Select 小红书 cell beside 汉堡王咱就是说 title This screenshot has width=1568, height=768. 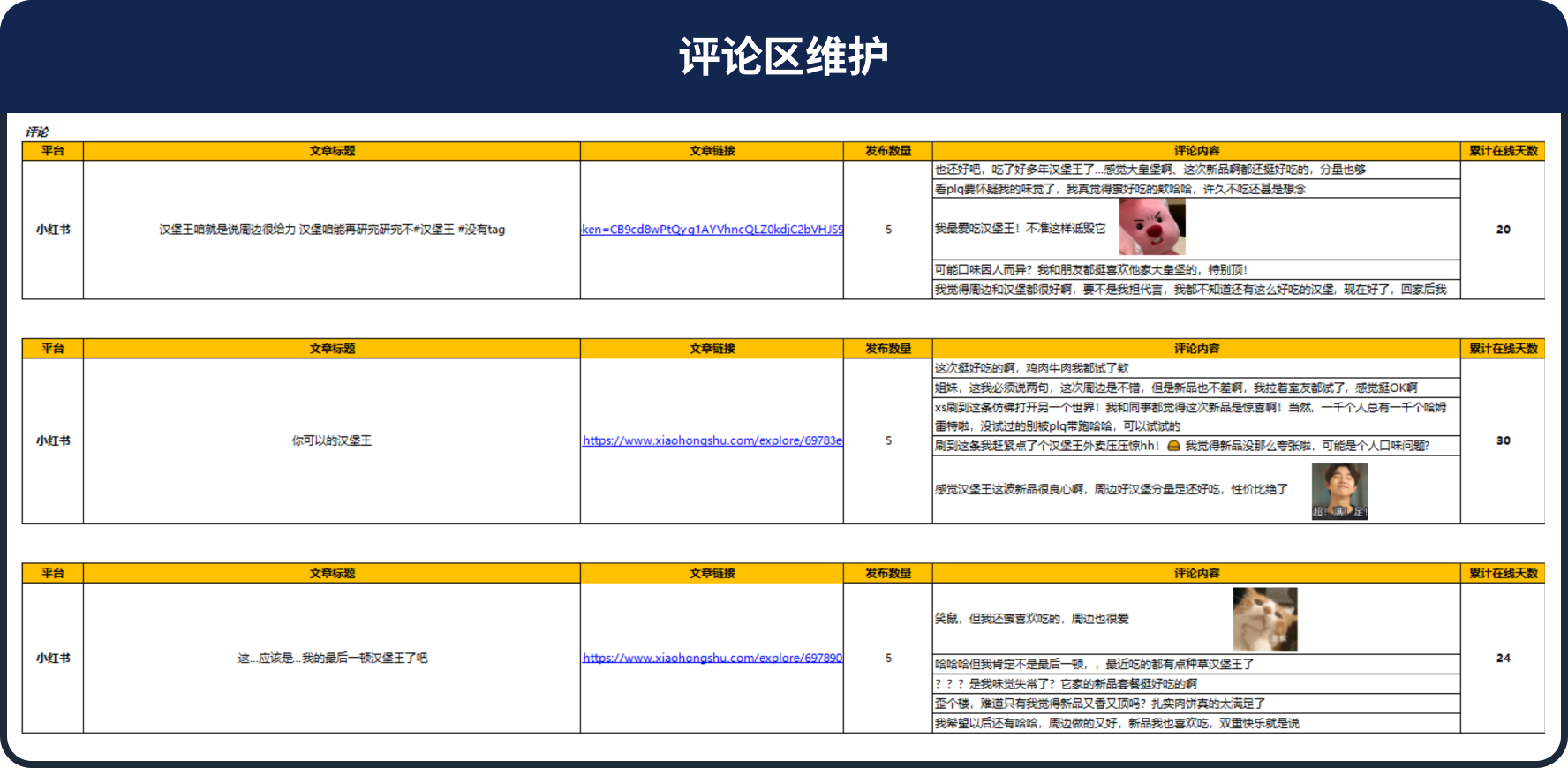tap(53, 230)
